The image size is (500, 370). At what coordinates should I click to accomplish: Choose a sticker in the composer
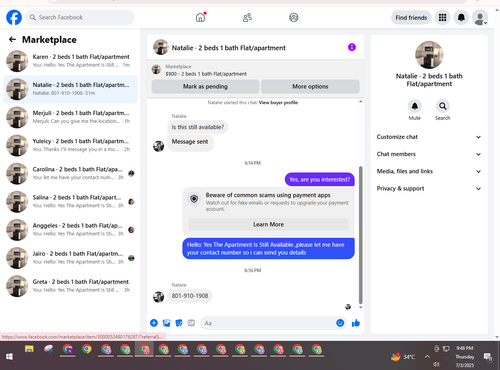click(179, 323)
